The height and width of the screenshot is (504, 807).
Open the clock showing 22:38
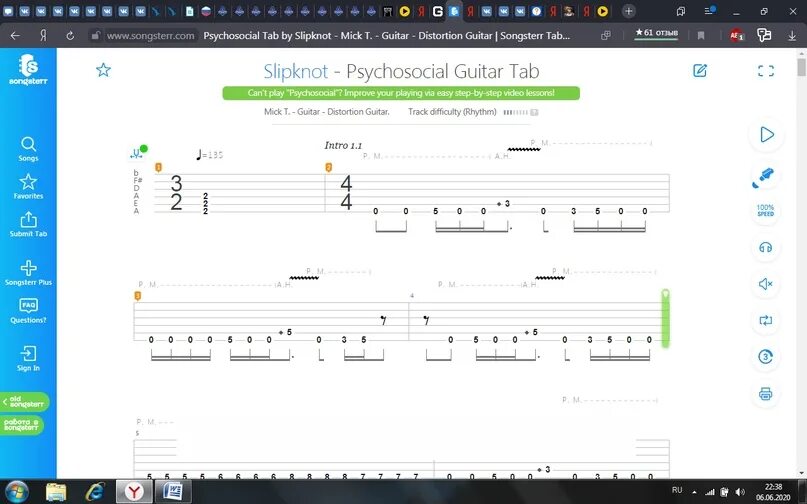tap(773, 492)
